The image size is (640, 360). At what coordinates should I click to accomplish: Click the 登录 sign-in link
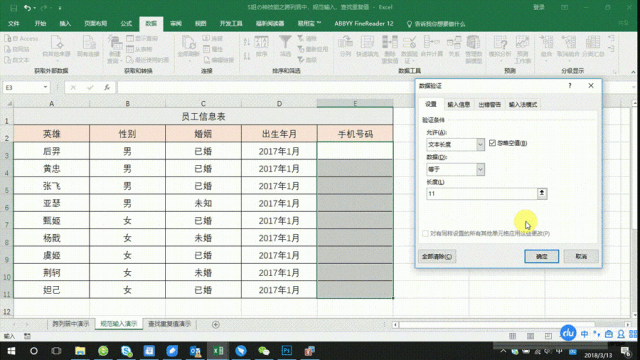click(x=539, y=7)
